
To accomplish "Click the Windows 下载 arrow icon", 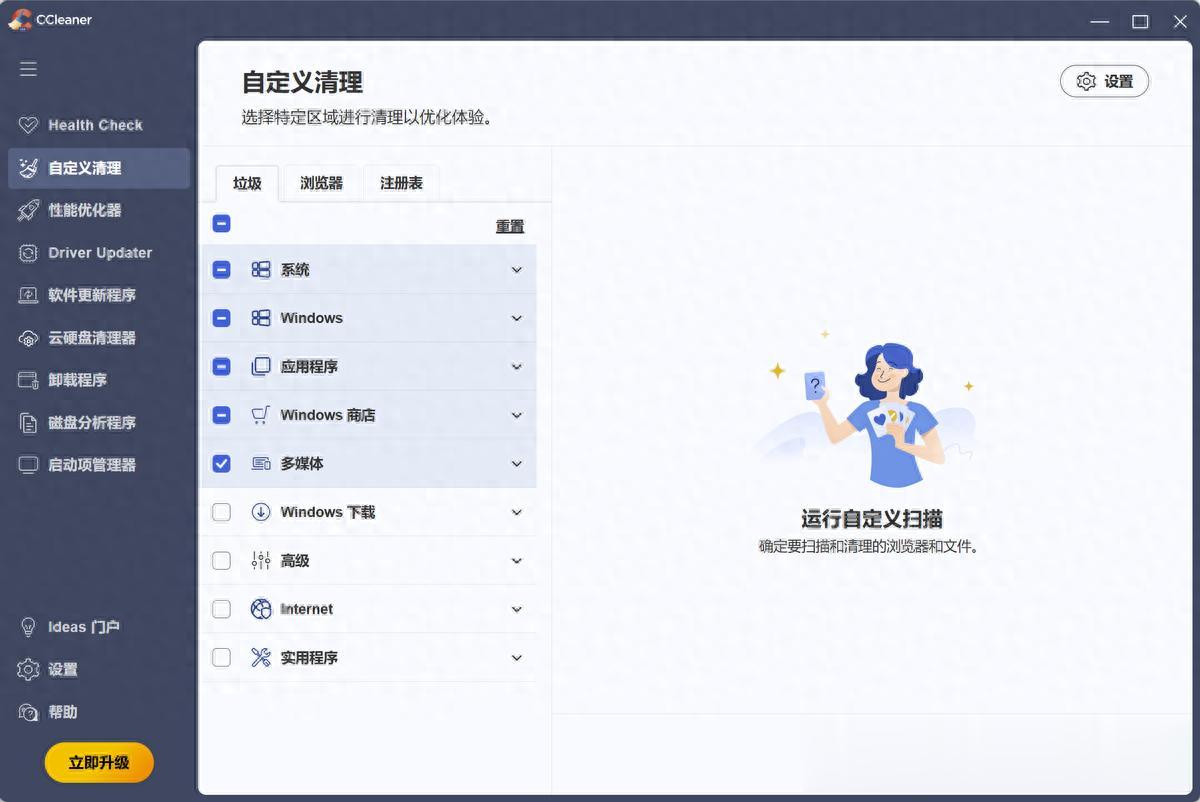I will [261, 512].
